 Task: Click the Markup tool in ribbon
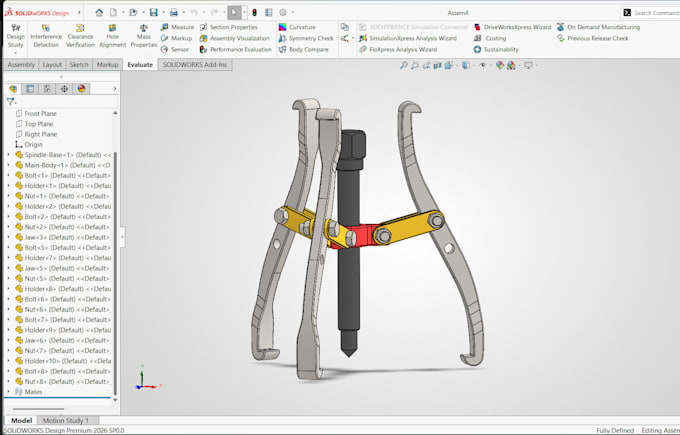(x=176, y=38)
